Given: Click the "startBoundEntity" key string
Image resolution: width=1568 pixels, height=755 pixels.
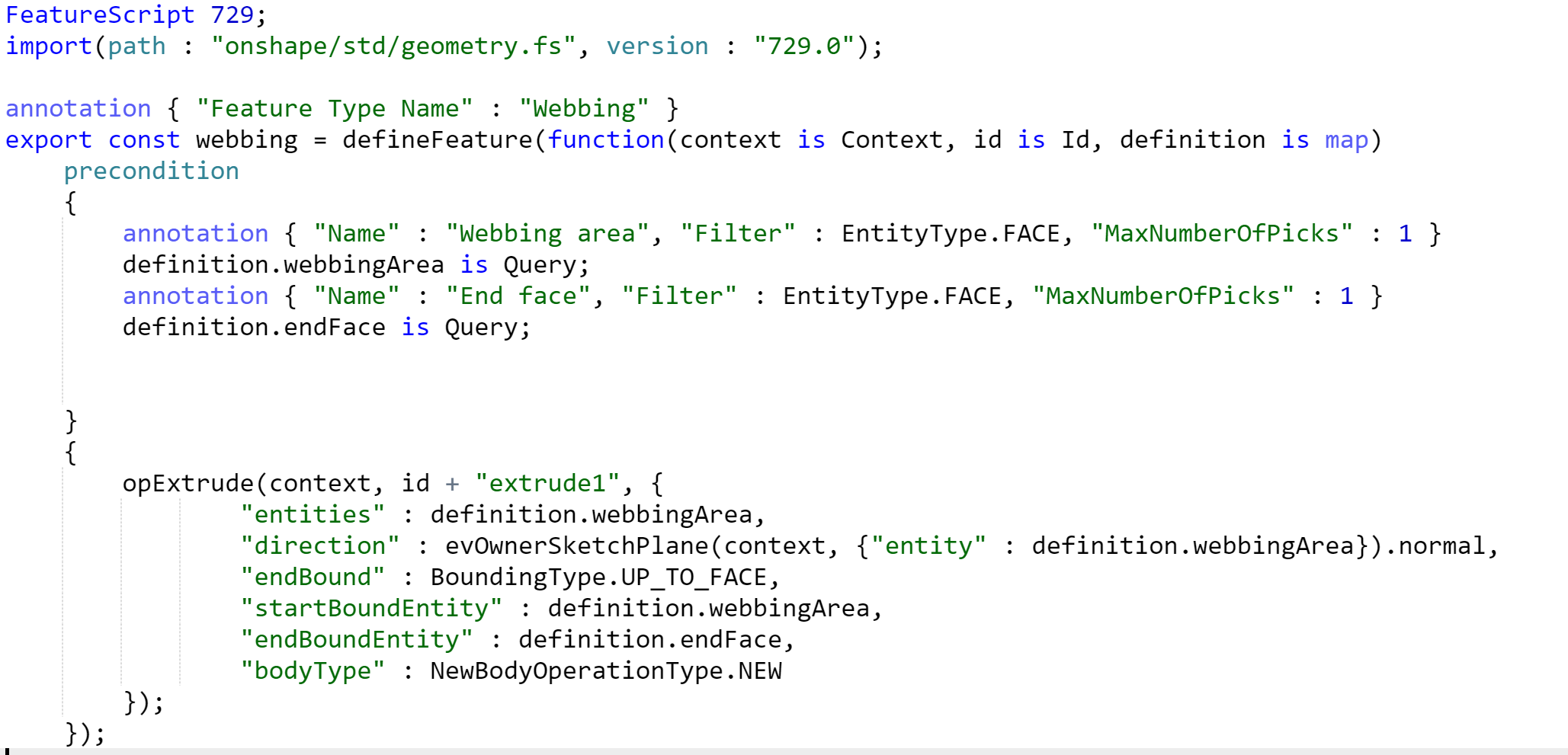Looking at the screenshot, I should tap(371, 608).
